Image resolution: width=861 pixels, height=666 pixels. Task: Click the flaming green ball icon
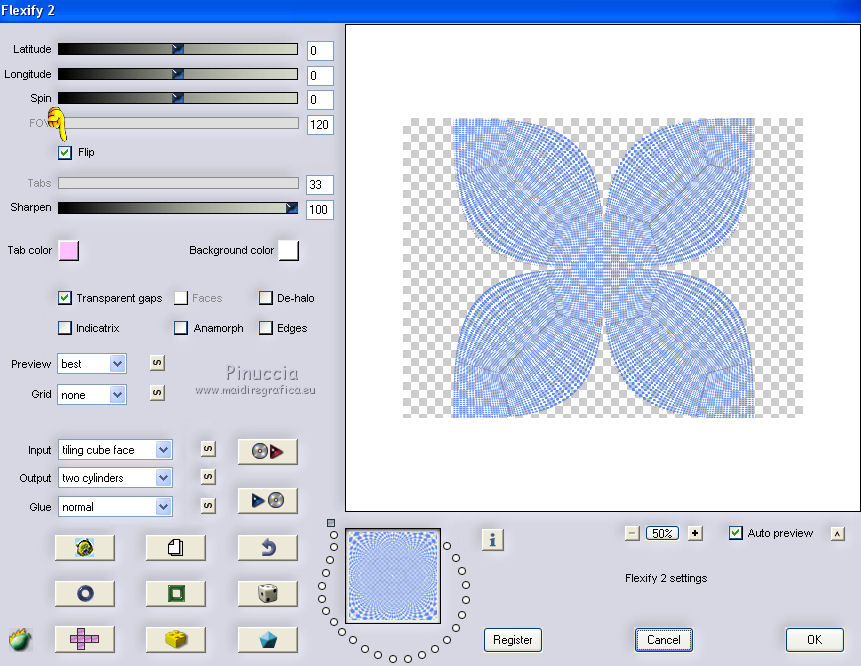click(20, 640)
